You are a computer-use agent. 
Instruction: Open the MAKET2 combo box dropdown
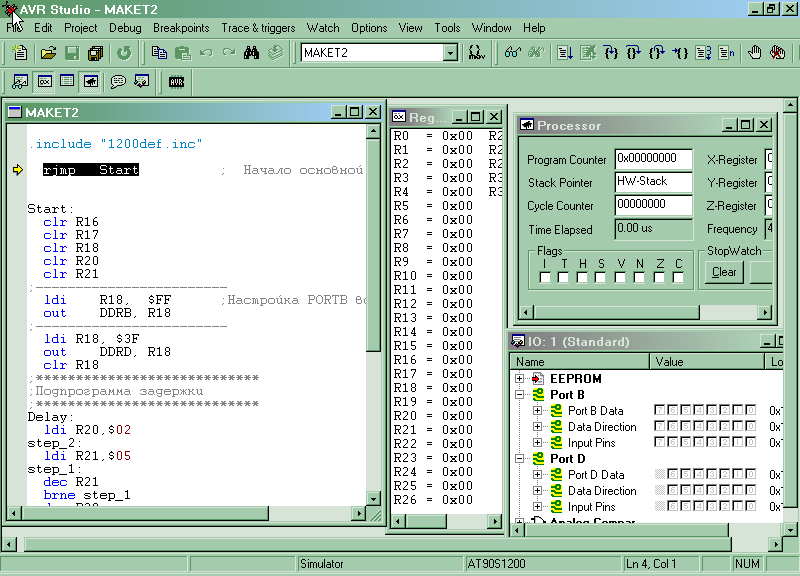pyautogui.click(x=449, y=52)
